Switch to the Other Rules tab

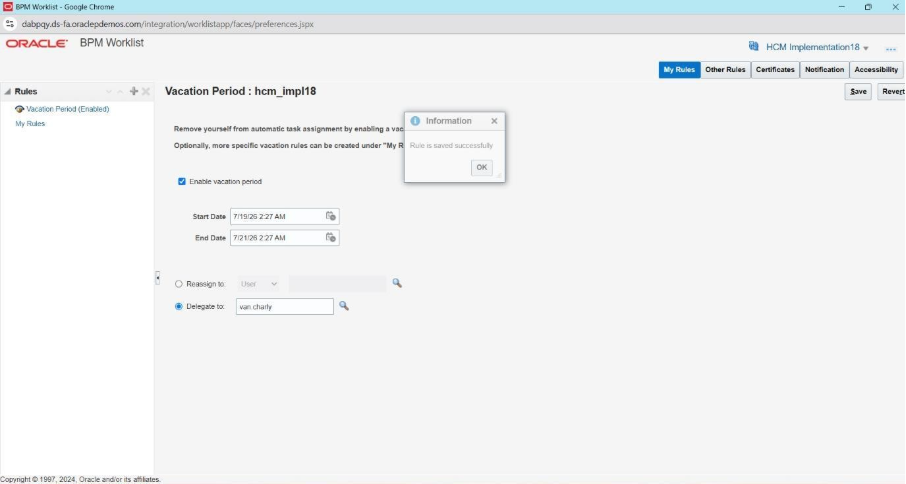[x=725, y=69]
